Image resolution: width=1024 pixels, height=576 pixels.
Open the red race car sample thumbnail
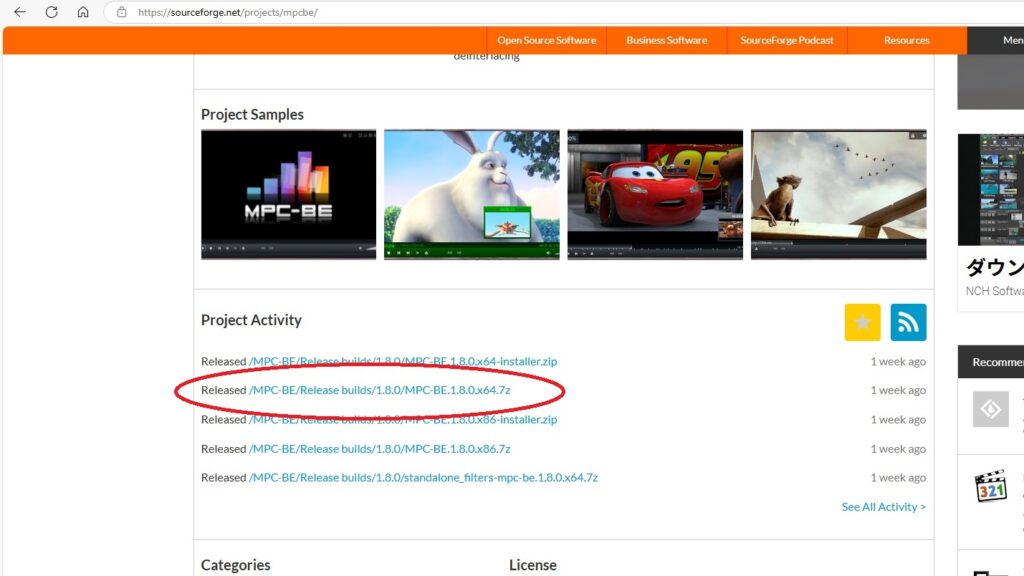[655, 195]
